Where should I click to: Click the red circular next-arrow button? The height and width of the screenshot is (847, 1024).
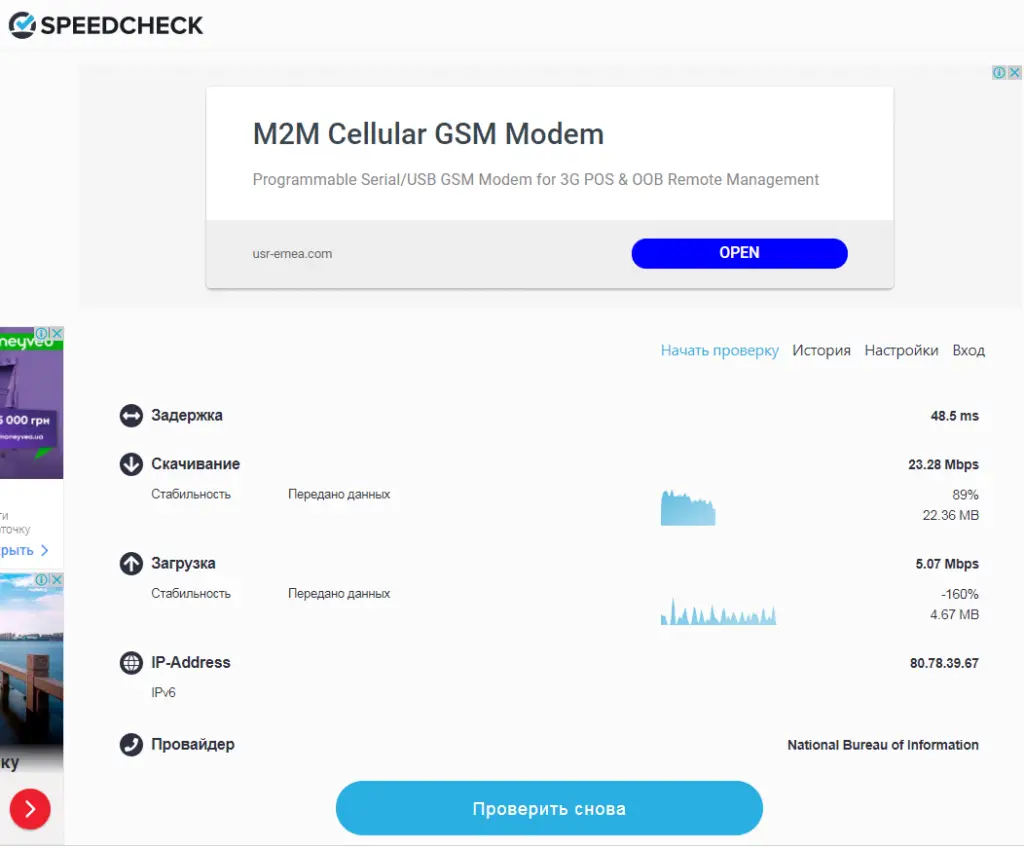[x=30, y=809]
